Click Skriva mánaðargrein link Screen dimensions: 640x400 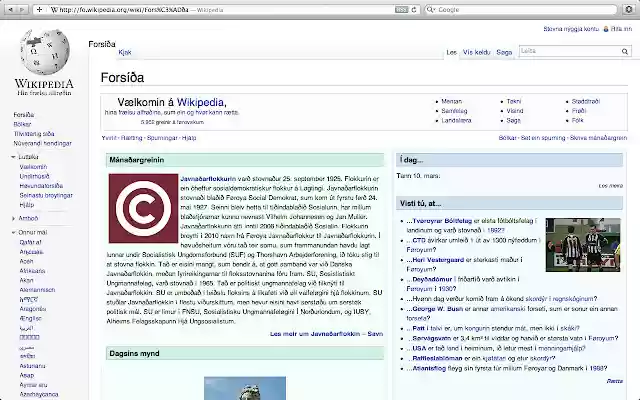[x=598, y=138]
